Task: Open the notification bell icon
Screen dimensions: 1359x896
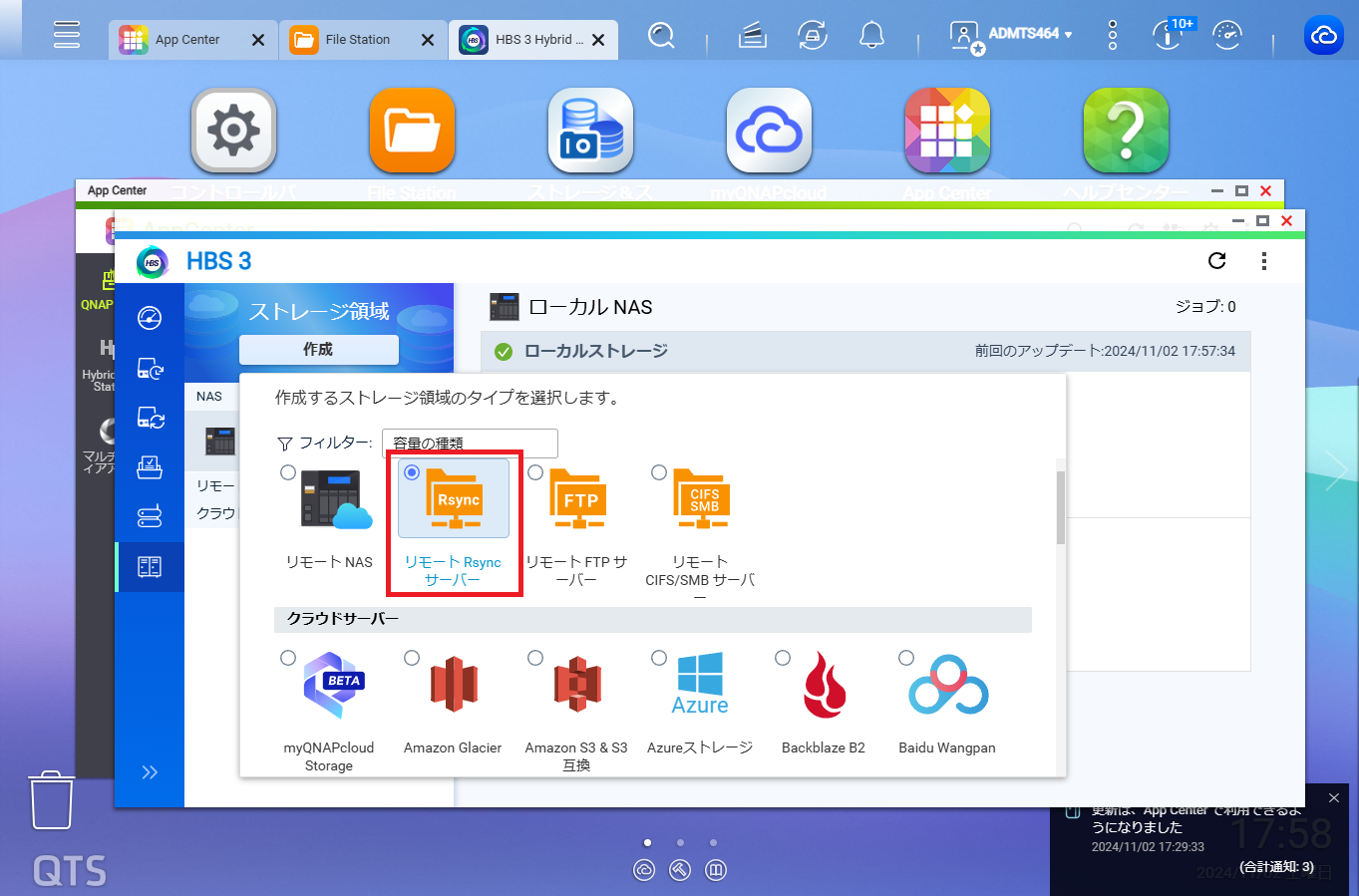Action: (x=872, y=37)
